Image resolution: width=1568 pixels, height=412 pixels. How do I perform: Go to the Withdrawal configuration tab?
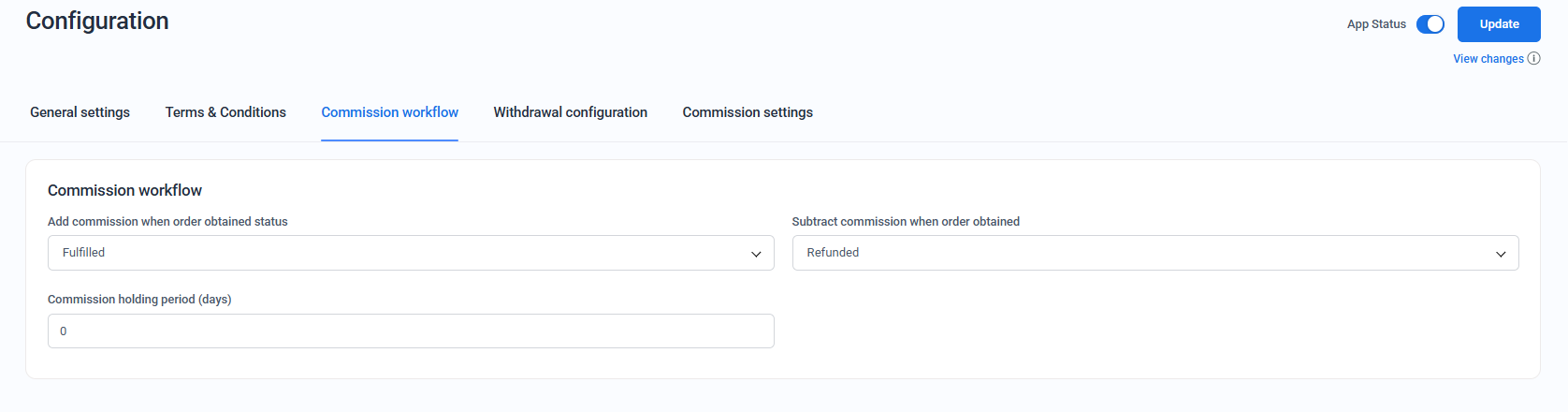[x=570, y=112]
